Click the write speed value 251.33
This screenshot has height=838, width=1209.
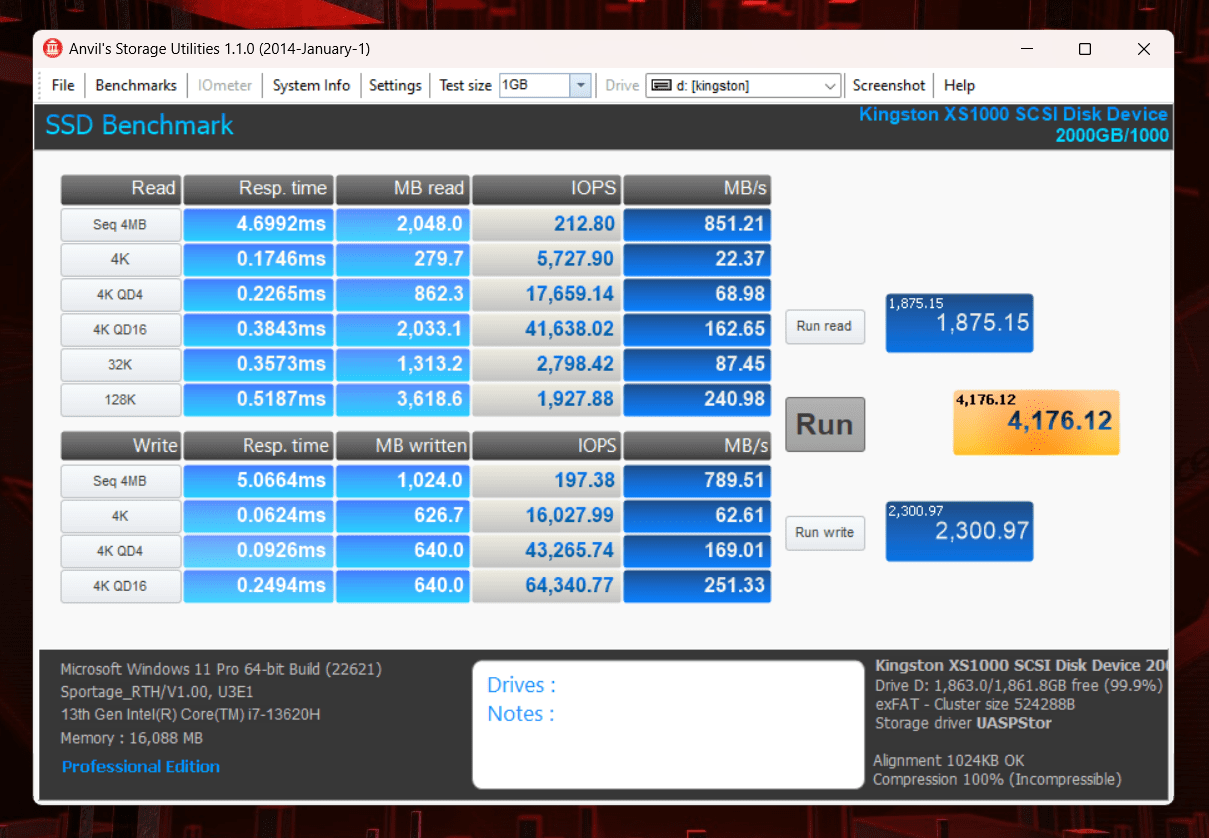(697, 586)
